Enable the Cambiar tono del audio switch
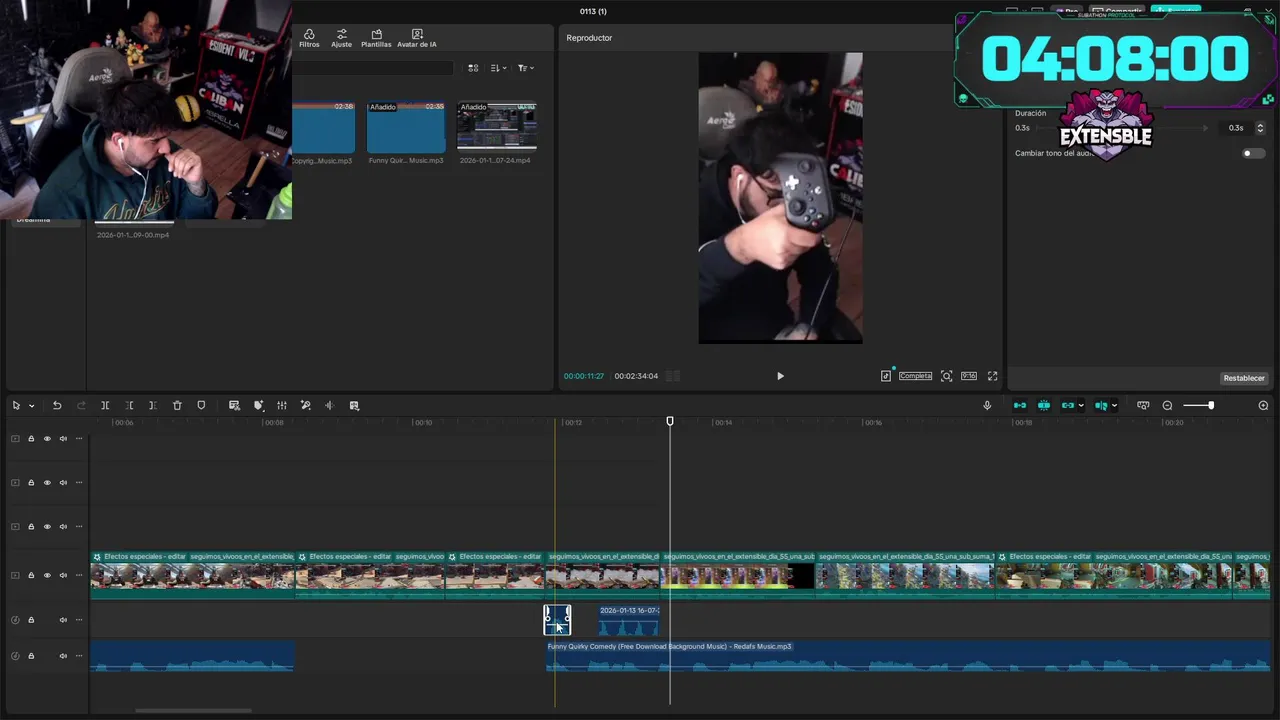This screenshot has width=1280, height=720. pos(1253,153)
